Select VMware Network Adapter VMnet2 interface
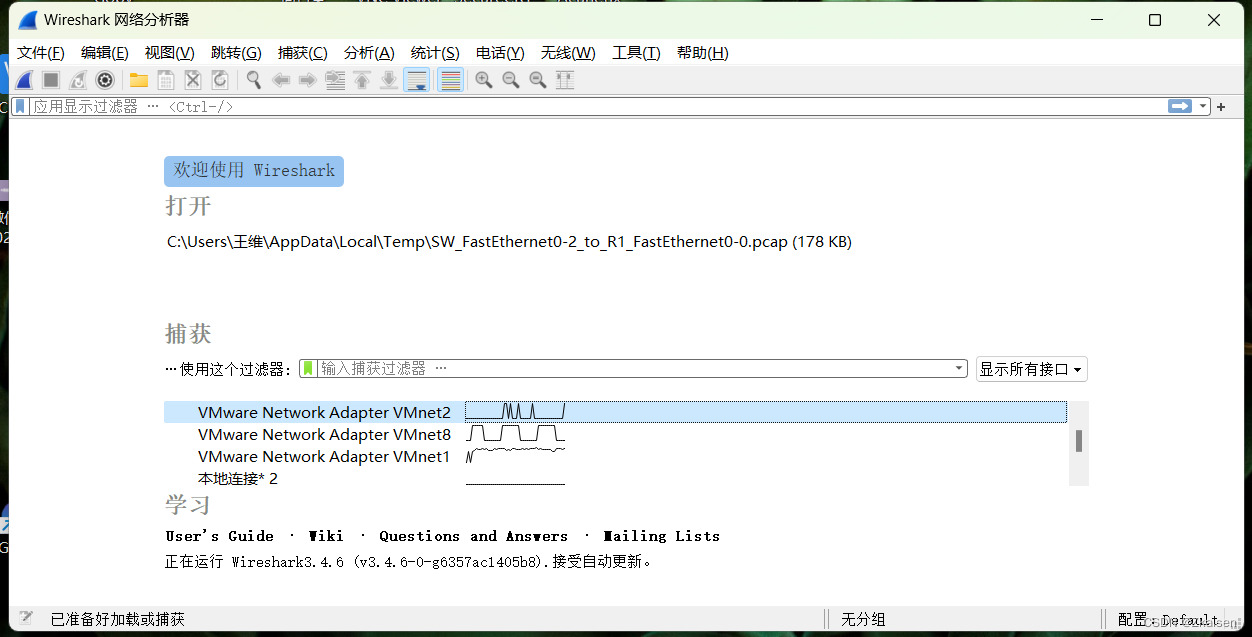The image size is (1252, 637). point(615,412)
